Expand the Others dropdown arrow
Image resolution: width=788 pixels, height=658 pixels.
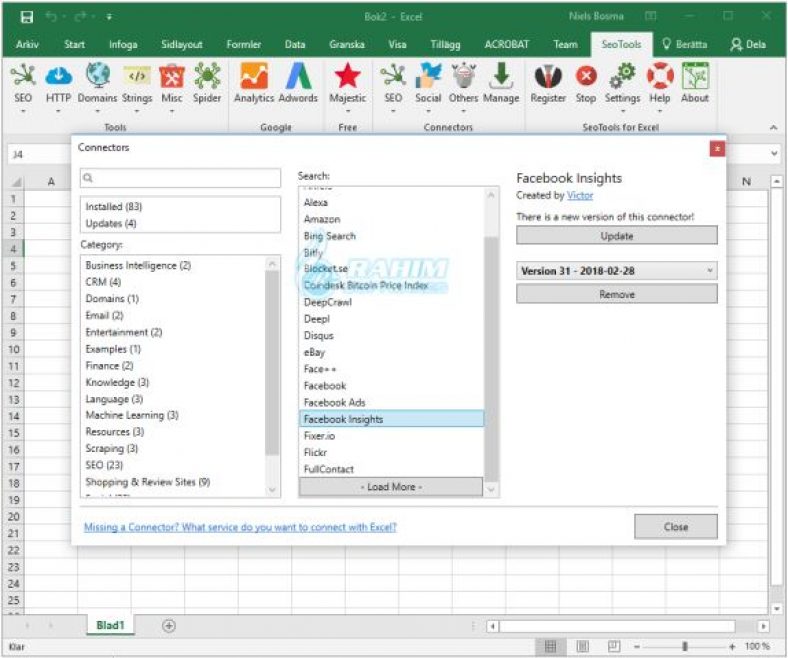point(463,111)
